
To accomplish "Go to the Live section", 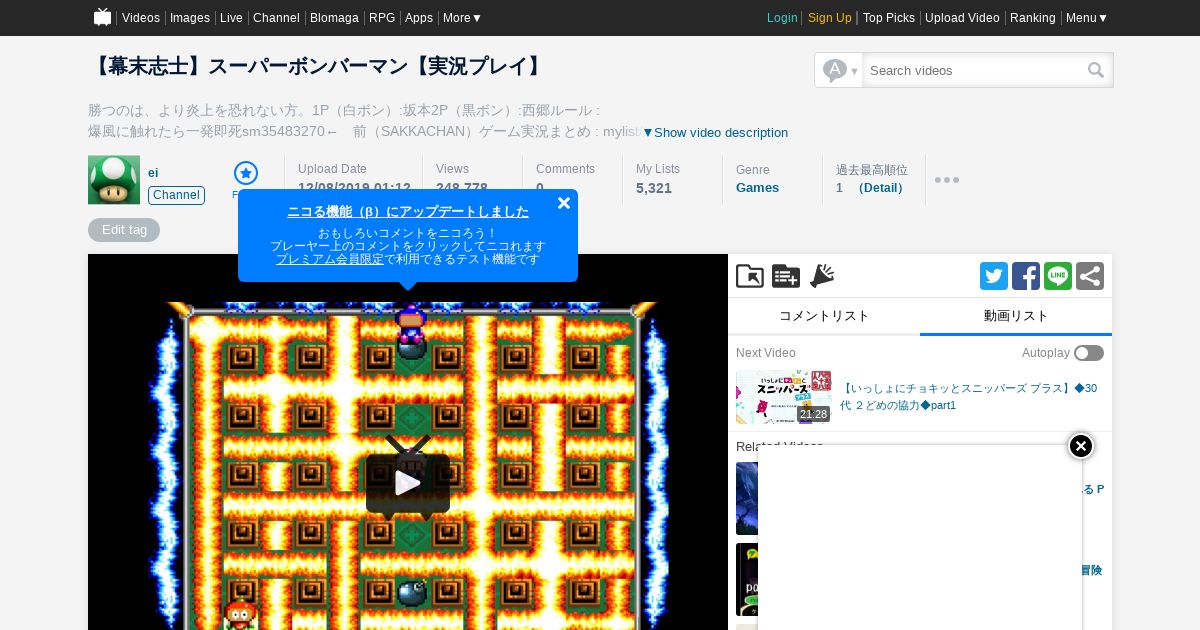I will [231, 18].
